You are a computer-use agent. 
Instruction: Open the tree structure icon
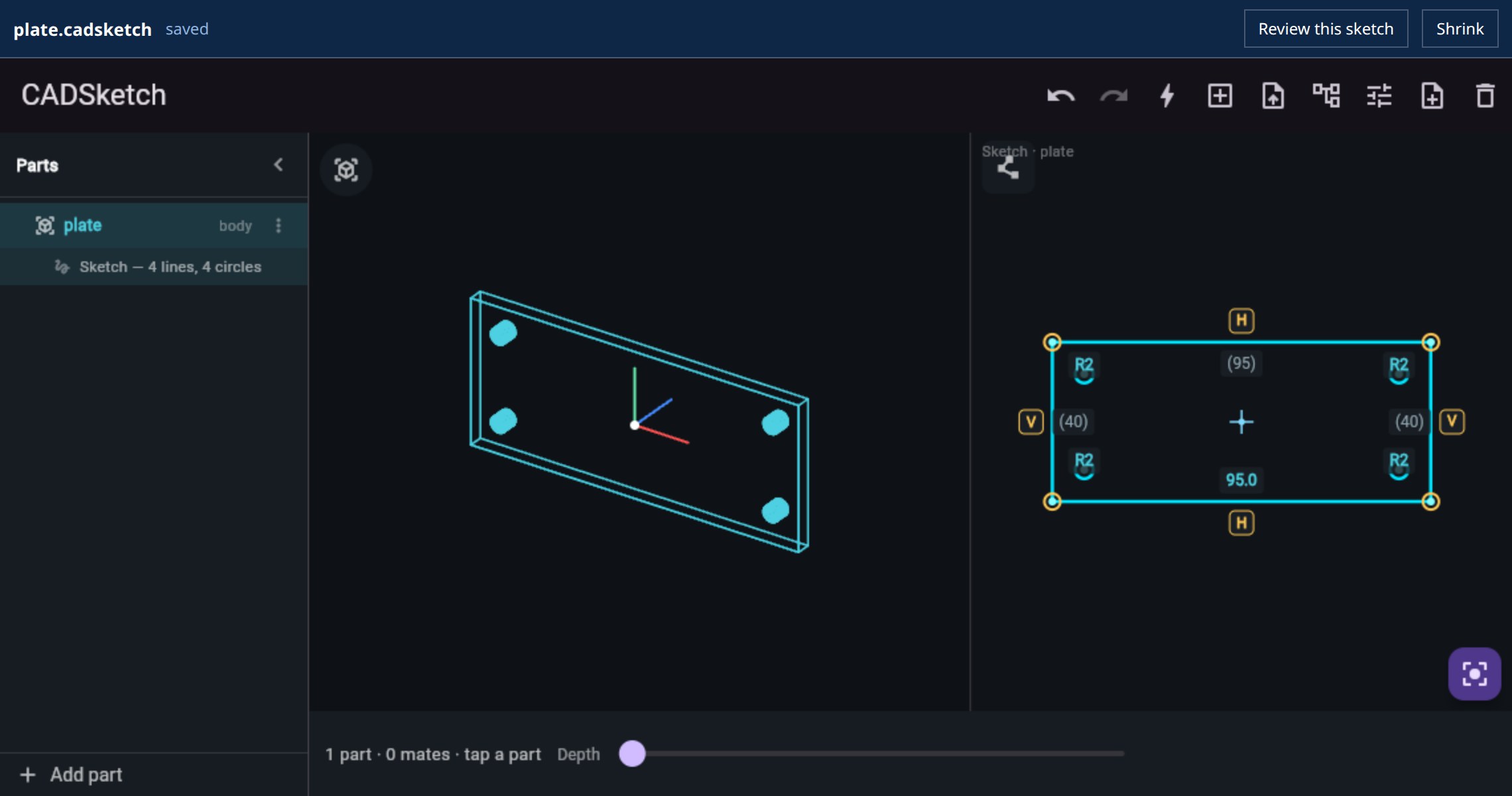tap(1326, 96)
